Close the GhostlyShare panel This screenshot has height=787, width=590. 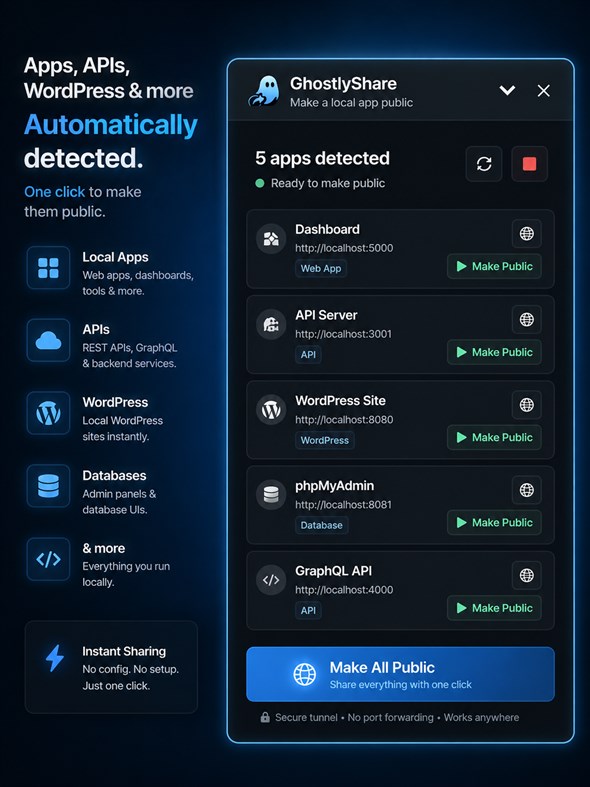coord(543,90)
